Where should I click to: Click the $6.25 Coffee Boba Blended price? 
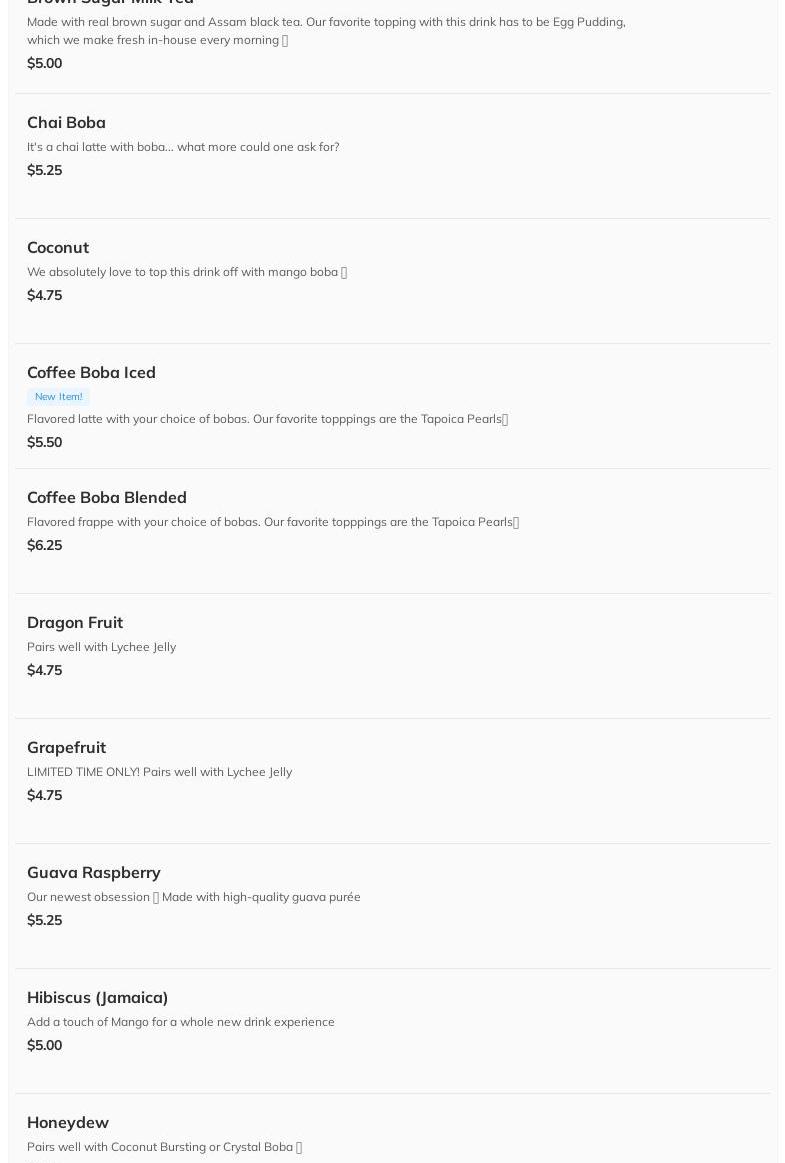(x=45, y=545)
